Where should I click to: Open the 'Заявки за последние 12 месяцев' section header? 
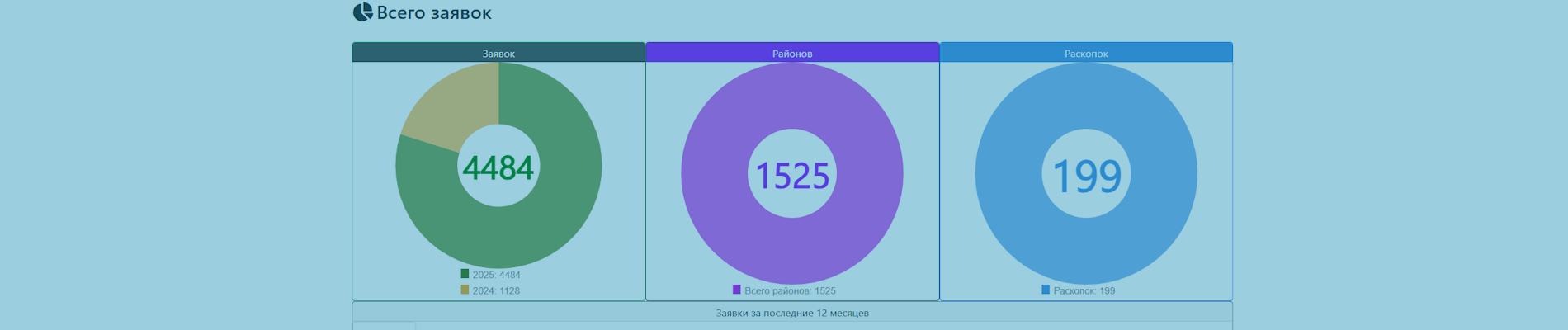point(792,313)
